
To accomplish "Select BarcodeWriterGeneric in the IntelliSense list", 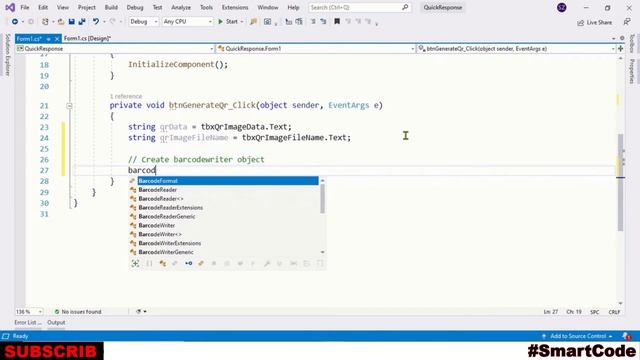I will (224, 252).
